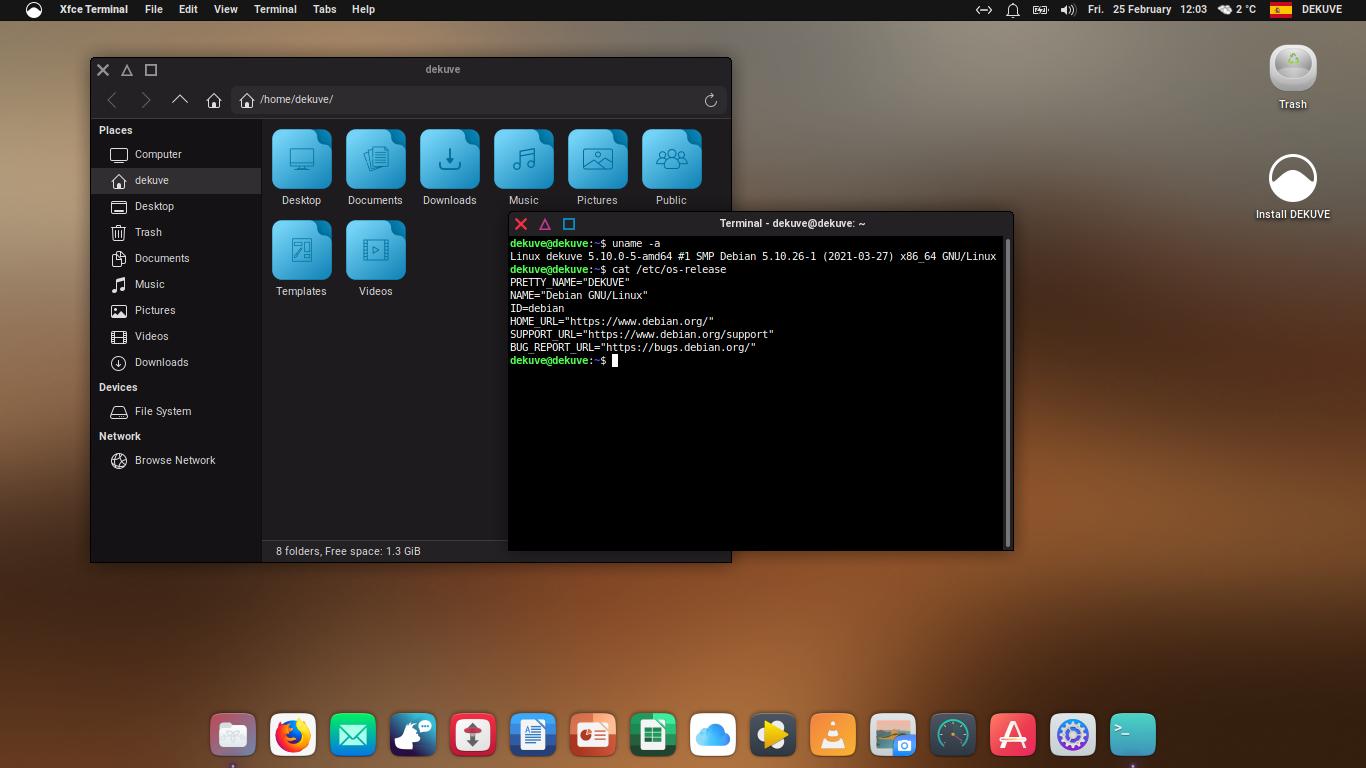Select dekuve in Places sidebar
The height and width of the screenshot is (768, 1366).
(x=176, y=180)
